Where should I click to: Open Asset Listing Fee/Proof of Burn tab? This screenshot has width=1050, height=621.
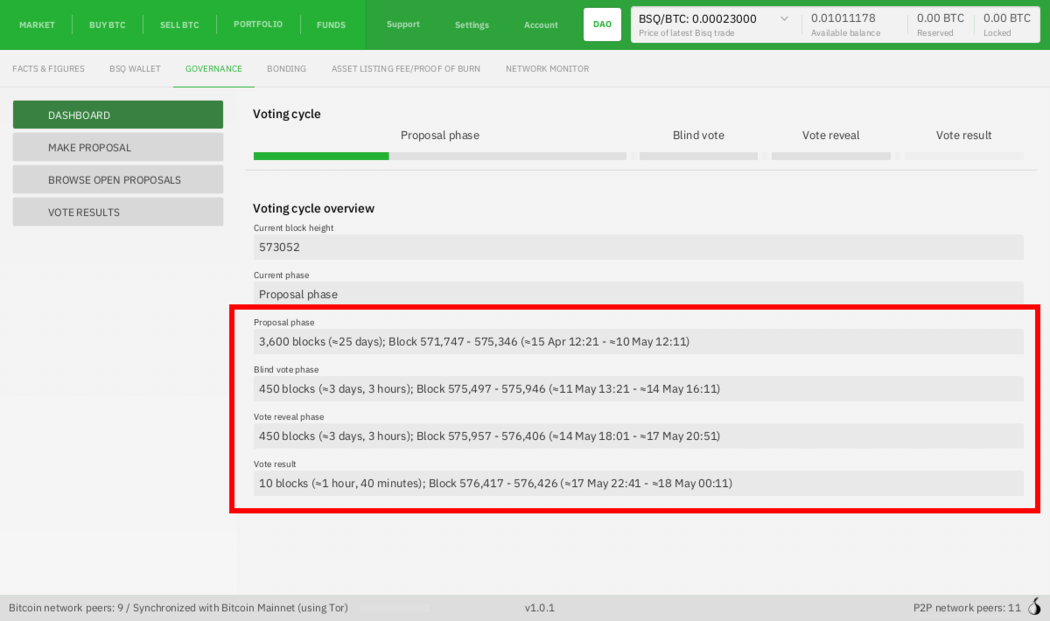pos(406,69)
